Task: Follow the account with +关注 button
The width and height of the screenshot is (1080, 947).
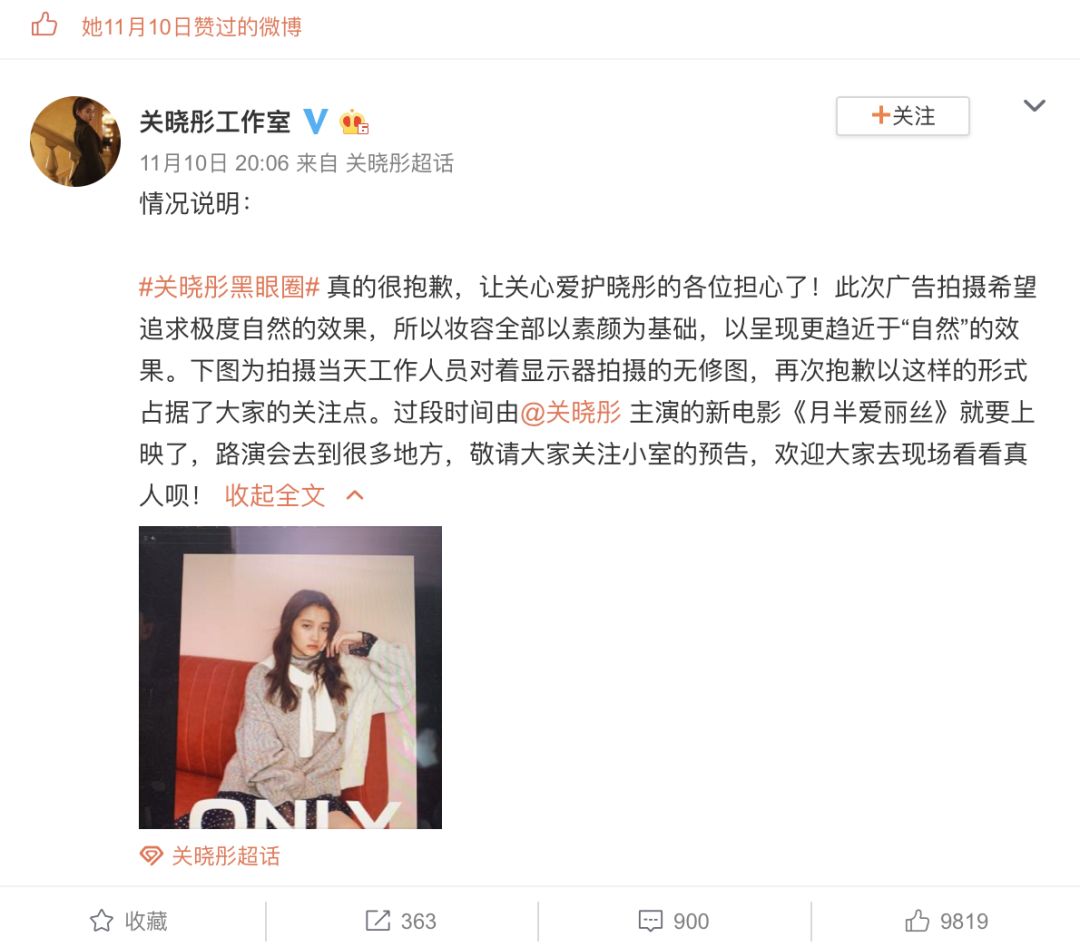Action: coord(902,116)
